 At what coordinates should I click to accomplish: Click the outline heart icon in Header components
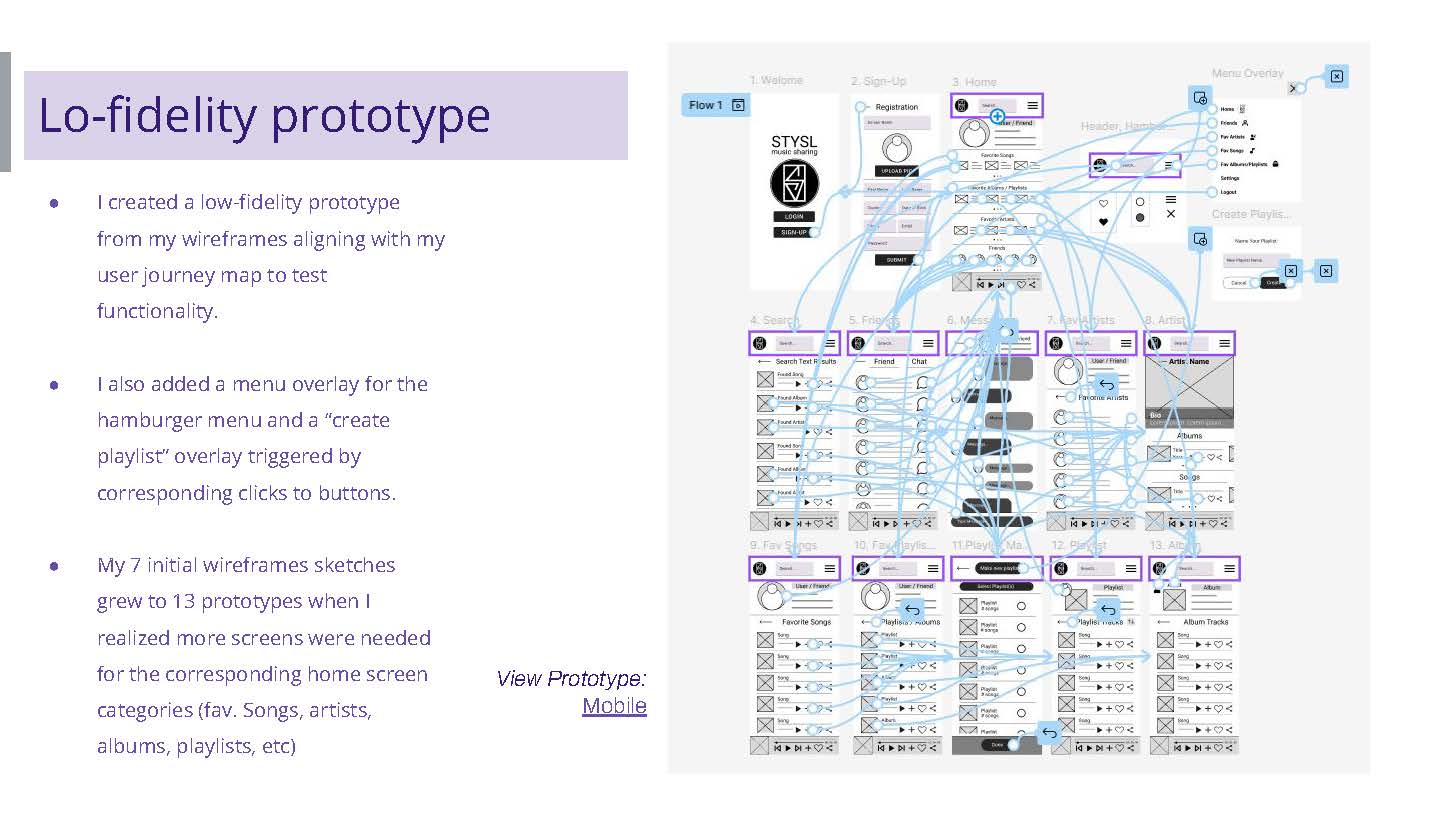point(1103,204)
